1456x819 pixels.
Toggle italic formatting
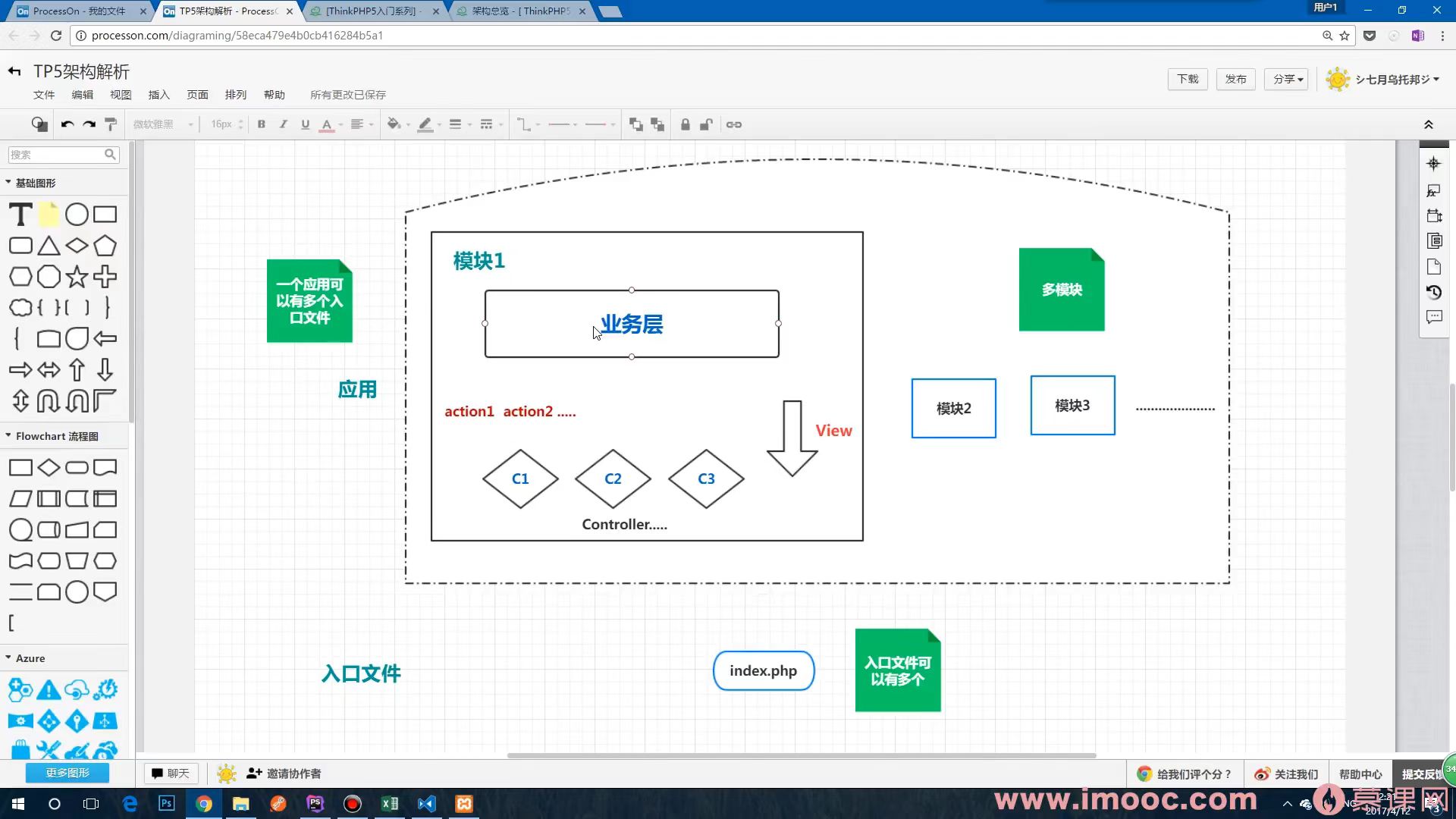[x=283, y=124]
